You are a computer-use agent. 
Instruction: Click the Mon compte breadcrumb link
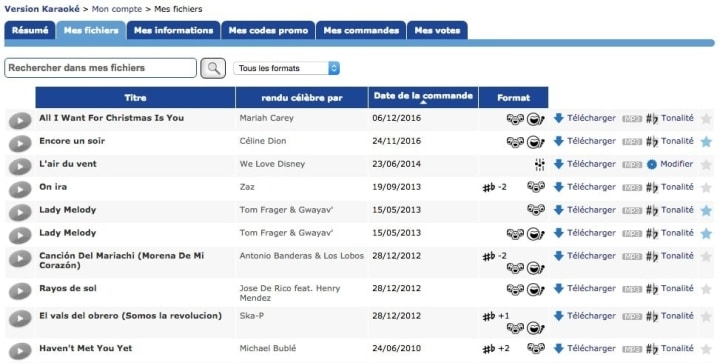click(117, 9)
